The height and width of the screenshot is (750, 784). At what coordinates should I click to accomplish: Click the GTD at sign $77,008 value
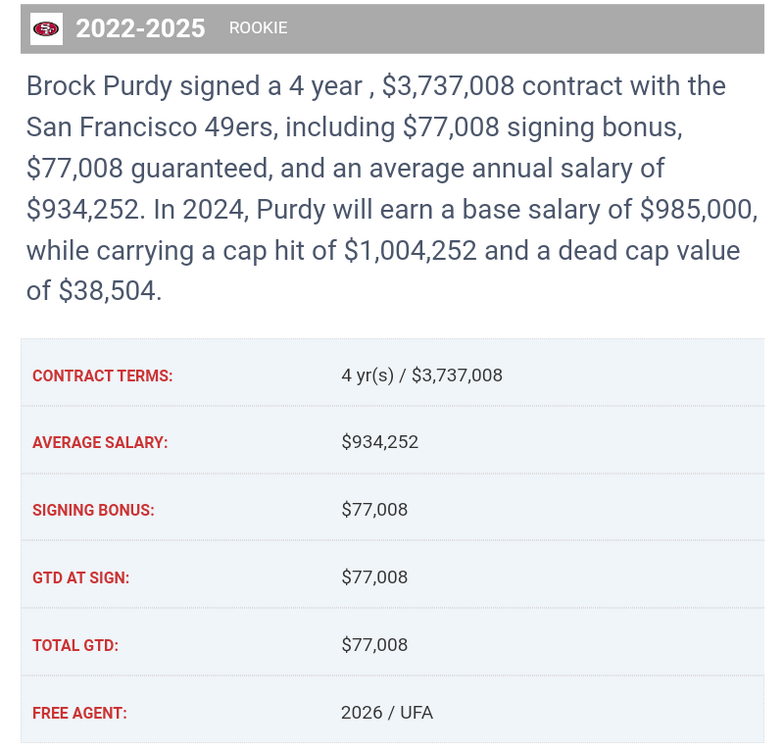click(375, 577)
